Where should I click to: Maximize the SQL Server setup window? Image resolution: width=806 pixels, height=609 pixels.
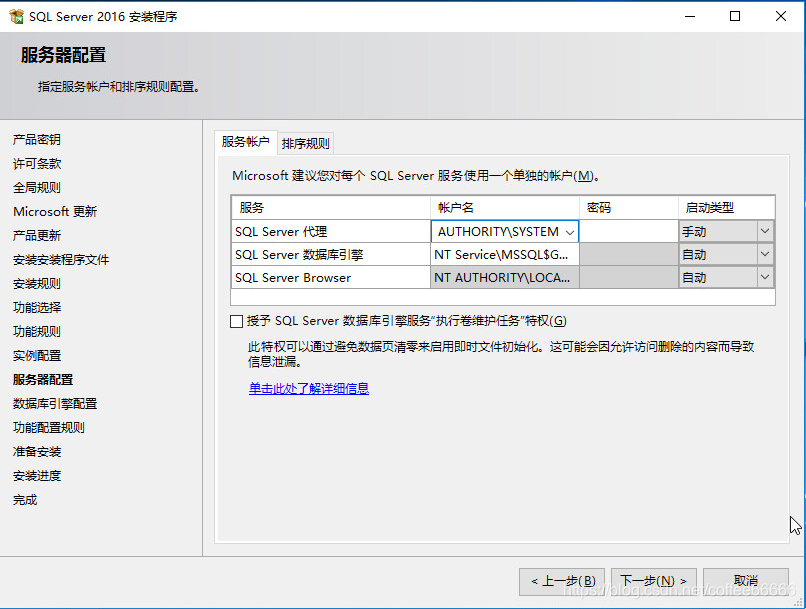click(x=735, y=16)
